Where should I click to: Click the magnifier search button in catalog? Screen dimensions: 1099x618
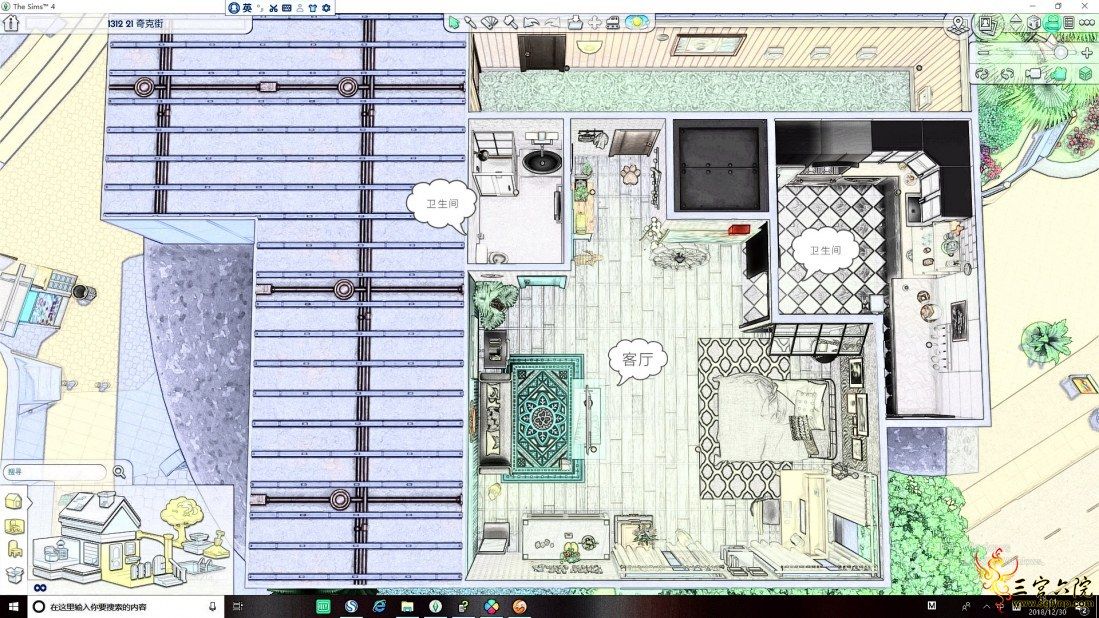[x=120, y=472]
